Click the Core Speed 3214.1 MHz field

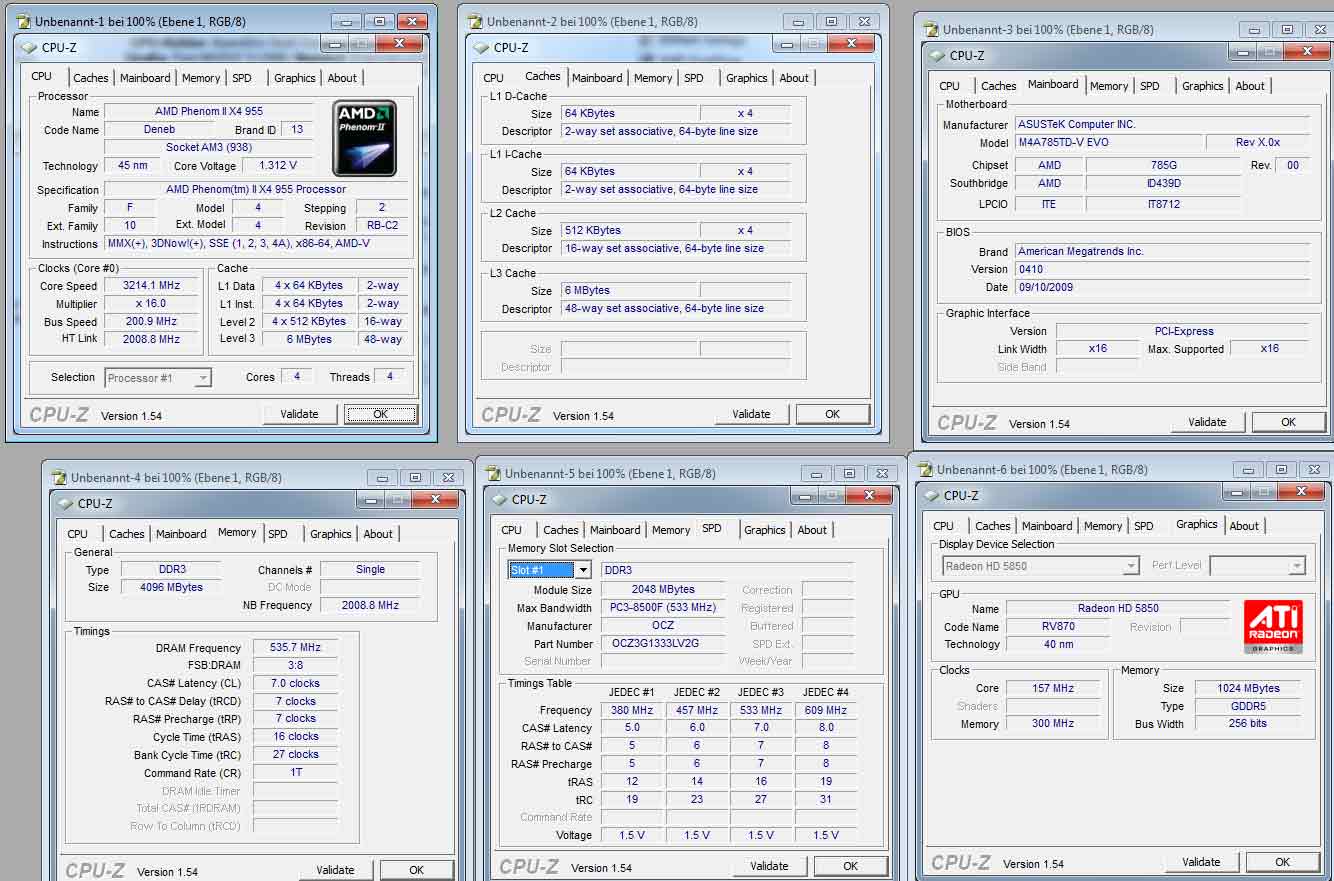pos(151,286)
